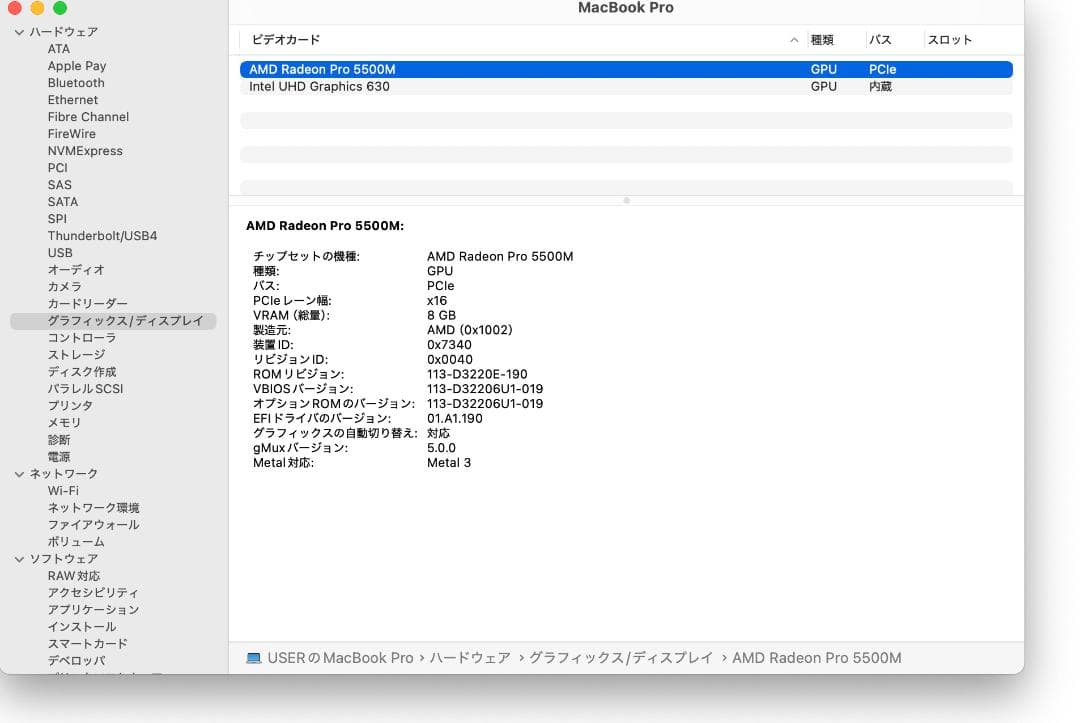The height and width of the screenshot is (723, 1080).
Task: Sort the list by the 種類 column
Action: point(824,40)
